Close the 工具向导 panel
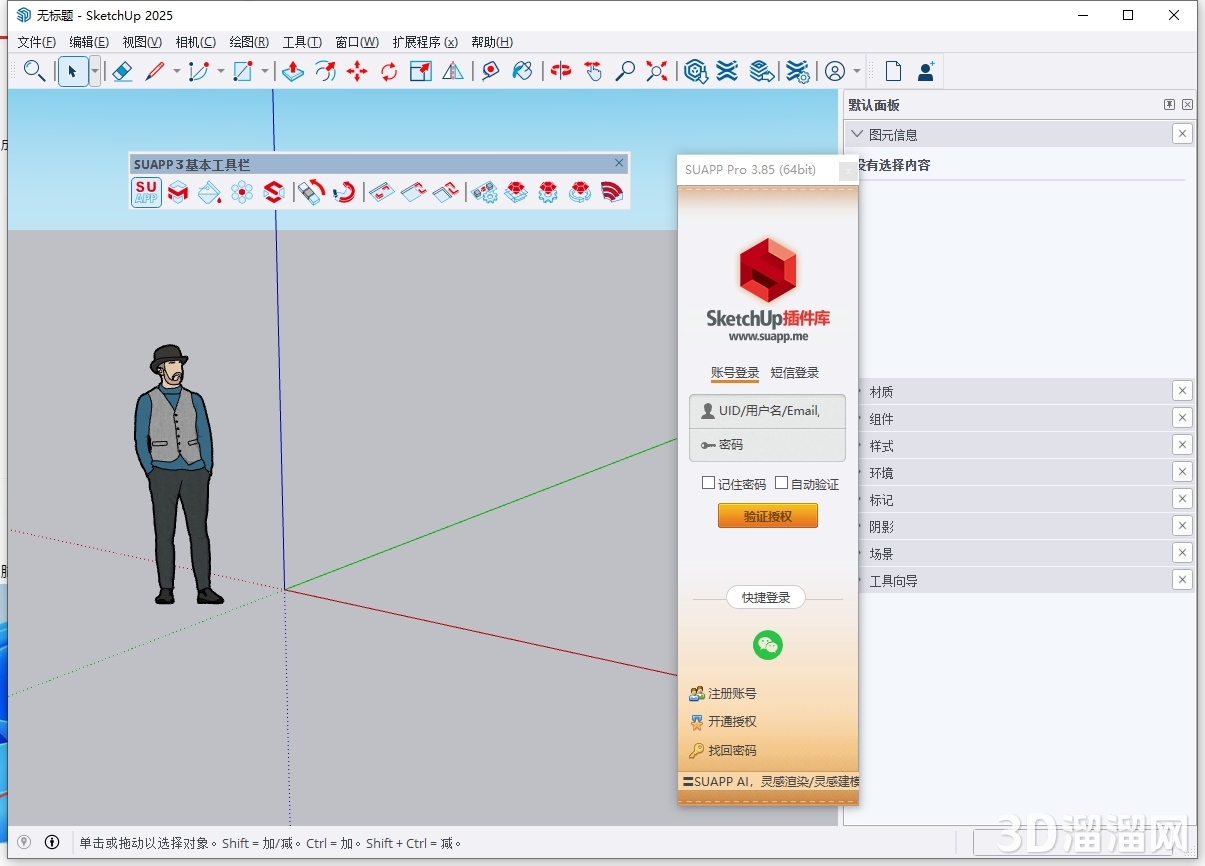Screen dimensions: 1205x866 pos(1182,580)
